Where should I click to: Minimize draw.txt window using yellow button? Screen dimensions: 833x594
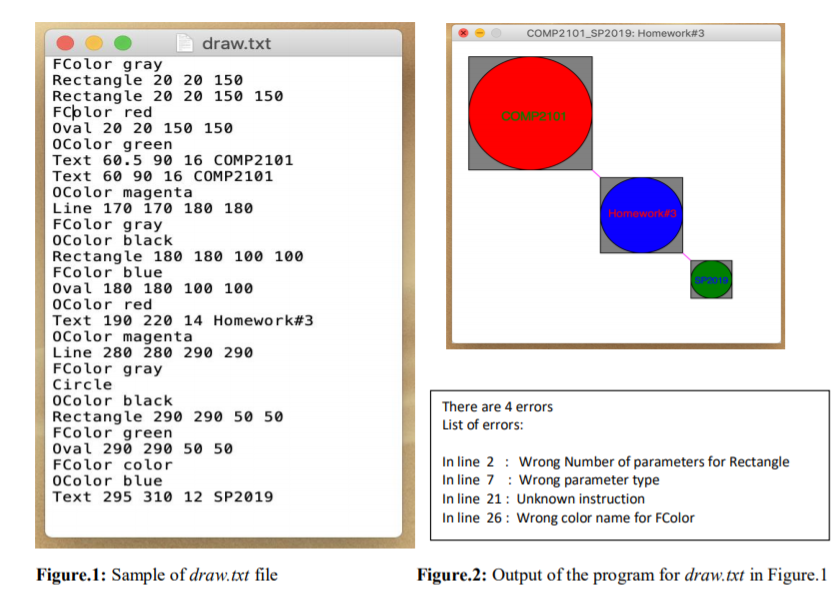point(94,43)
